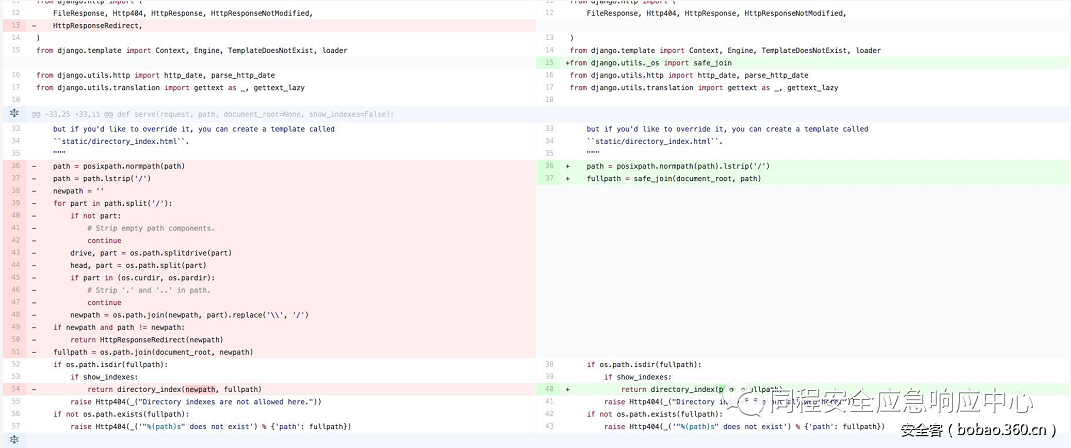Expand hidden diff lines at bottom of file

[14, 440]
